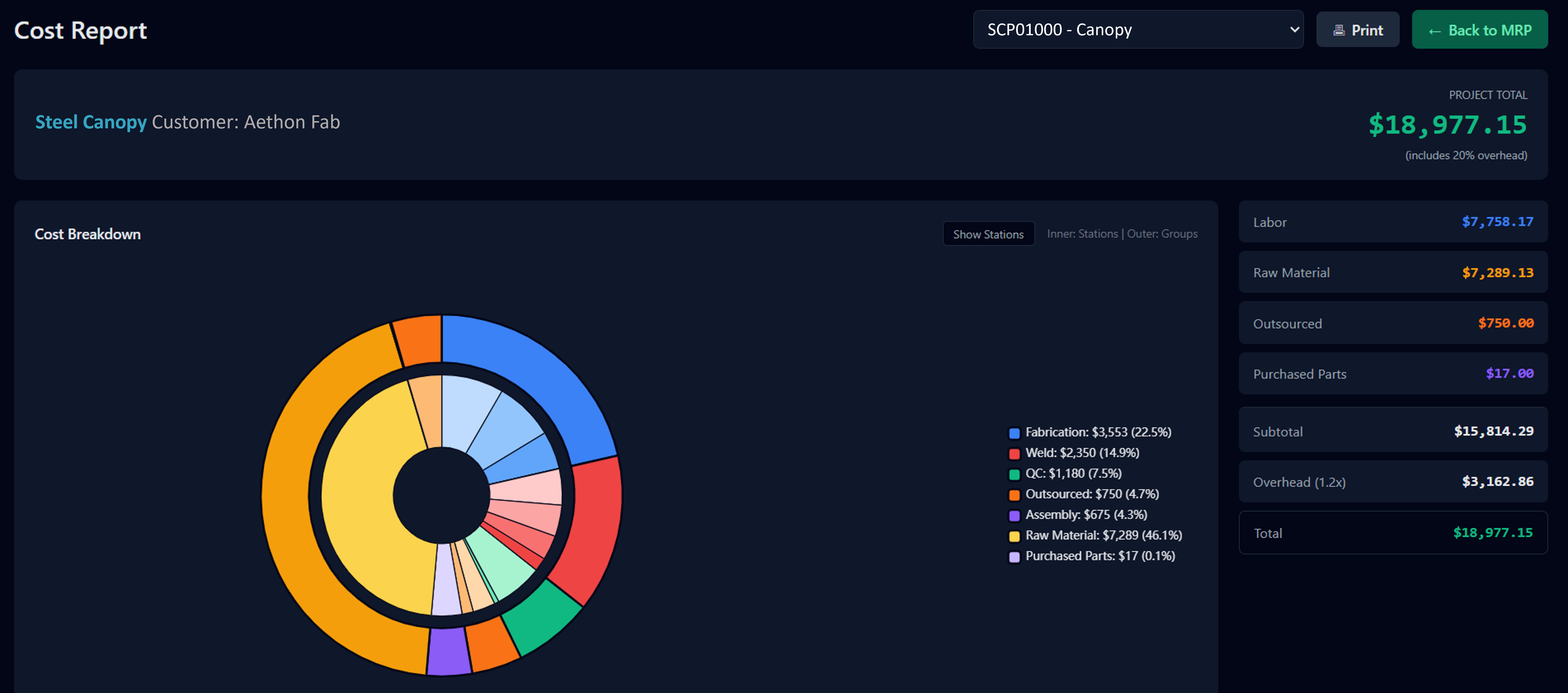Click the dropdown chevron of project selector

tap(1294, 29)
